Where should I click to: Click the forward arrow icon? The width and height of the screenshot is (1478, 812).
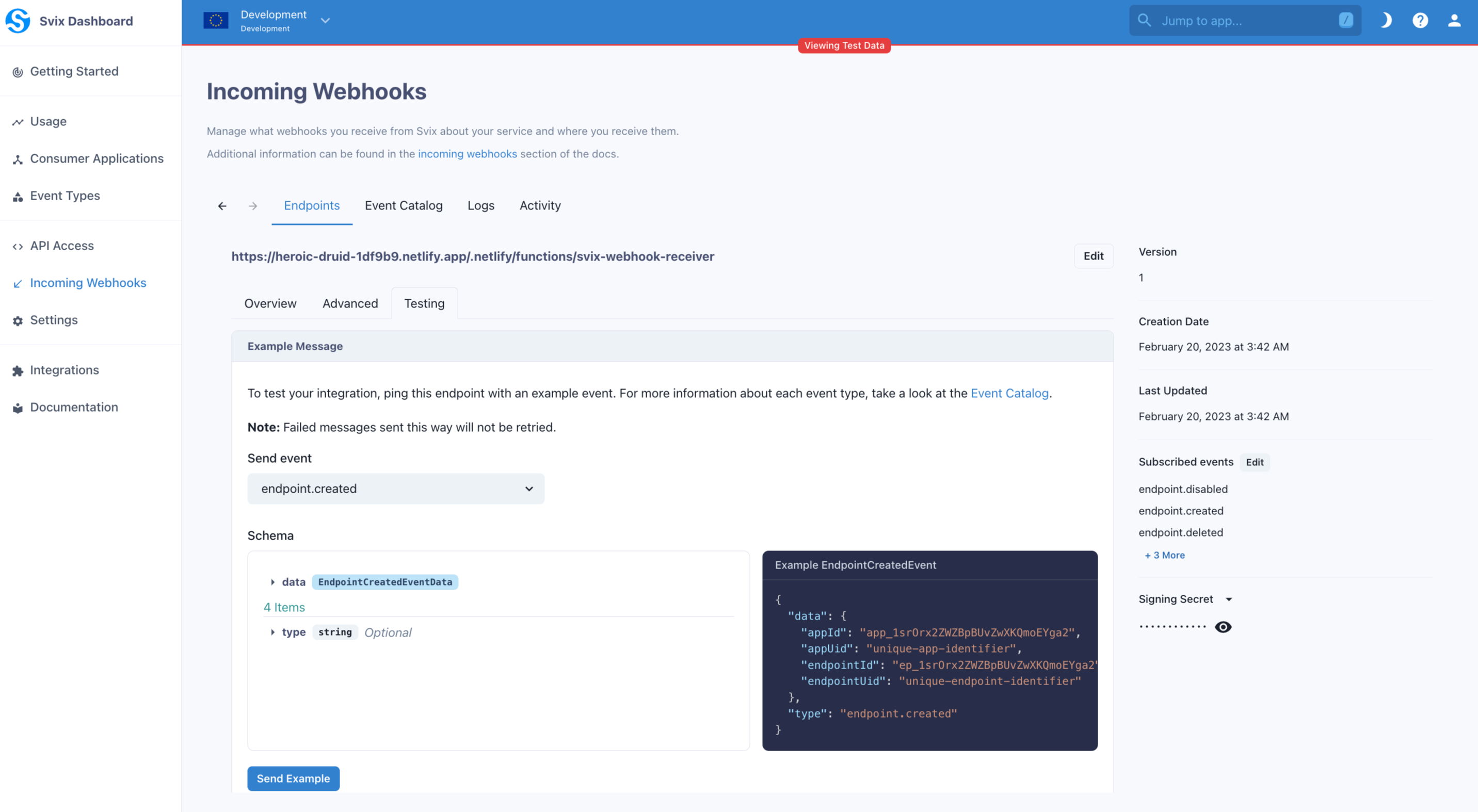[253, 206]
